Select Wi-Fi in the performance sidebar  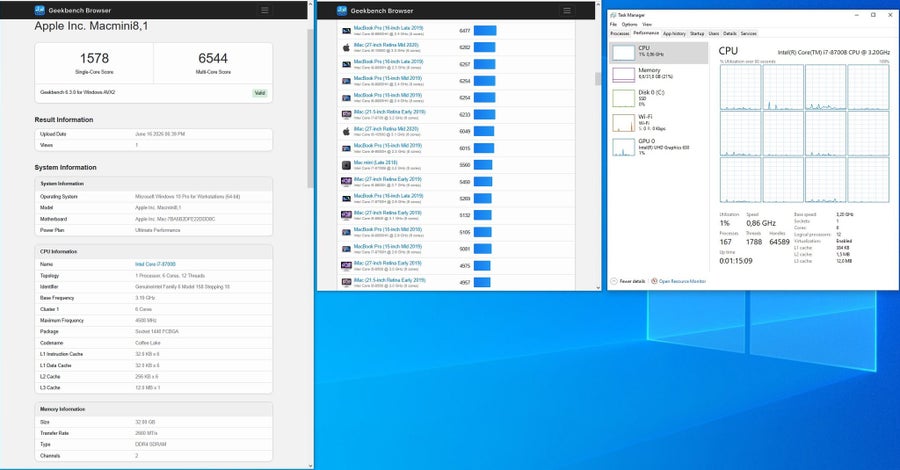658,122
